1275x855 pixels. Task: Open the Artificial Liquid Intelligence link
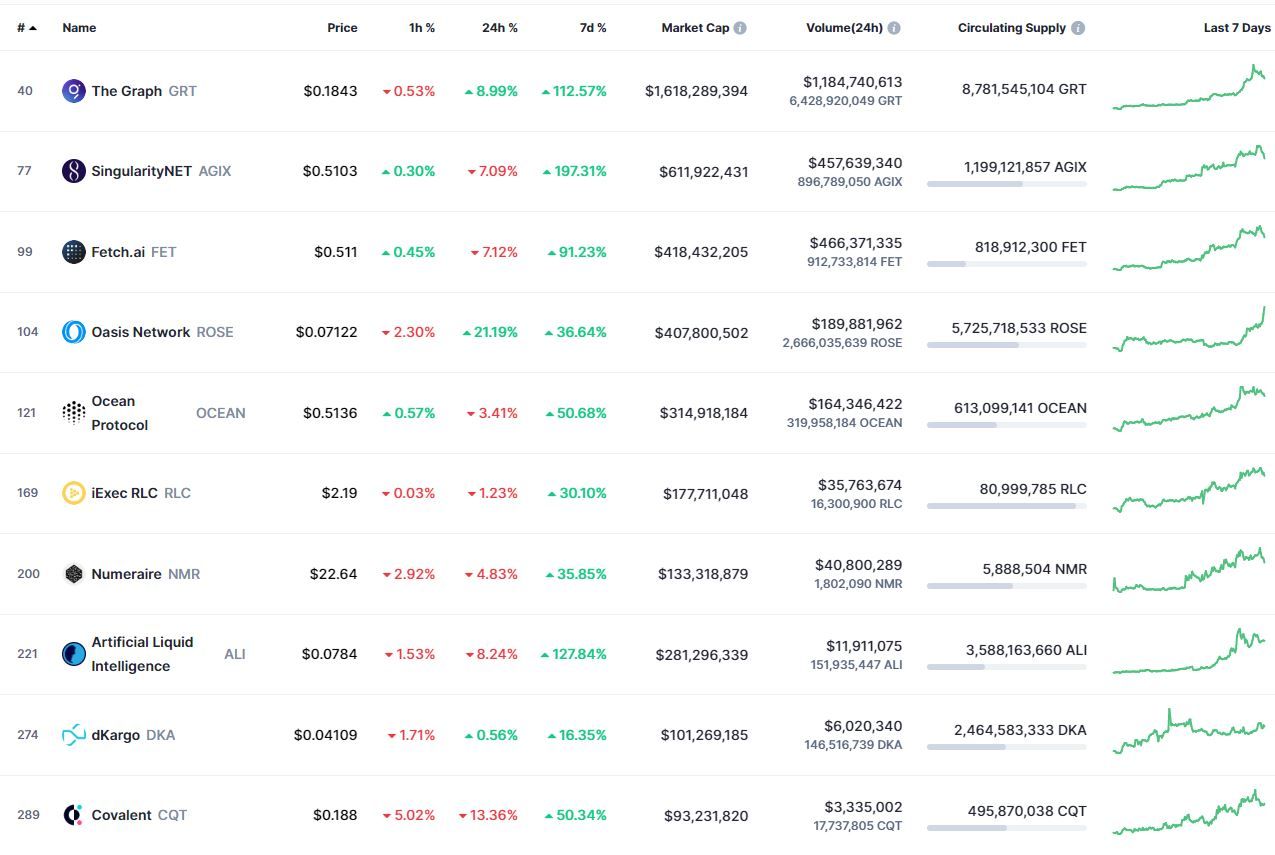(x=142, y=654)
